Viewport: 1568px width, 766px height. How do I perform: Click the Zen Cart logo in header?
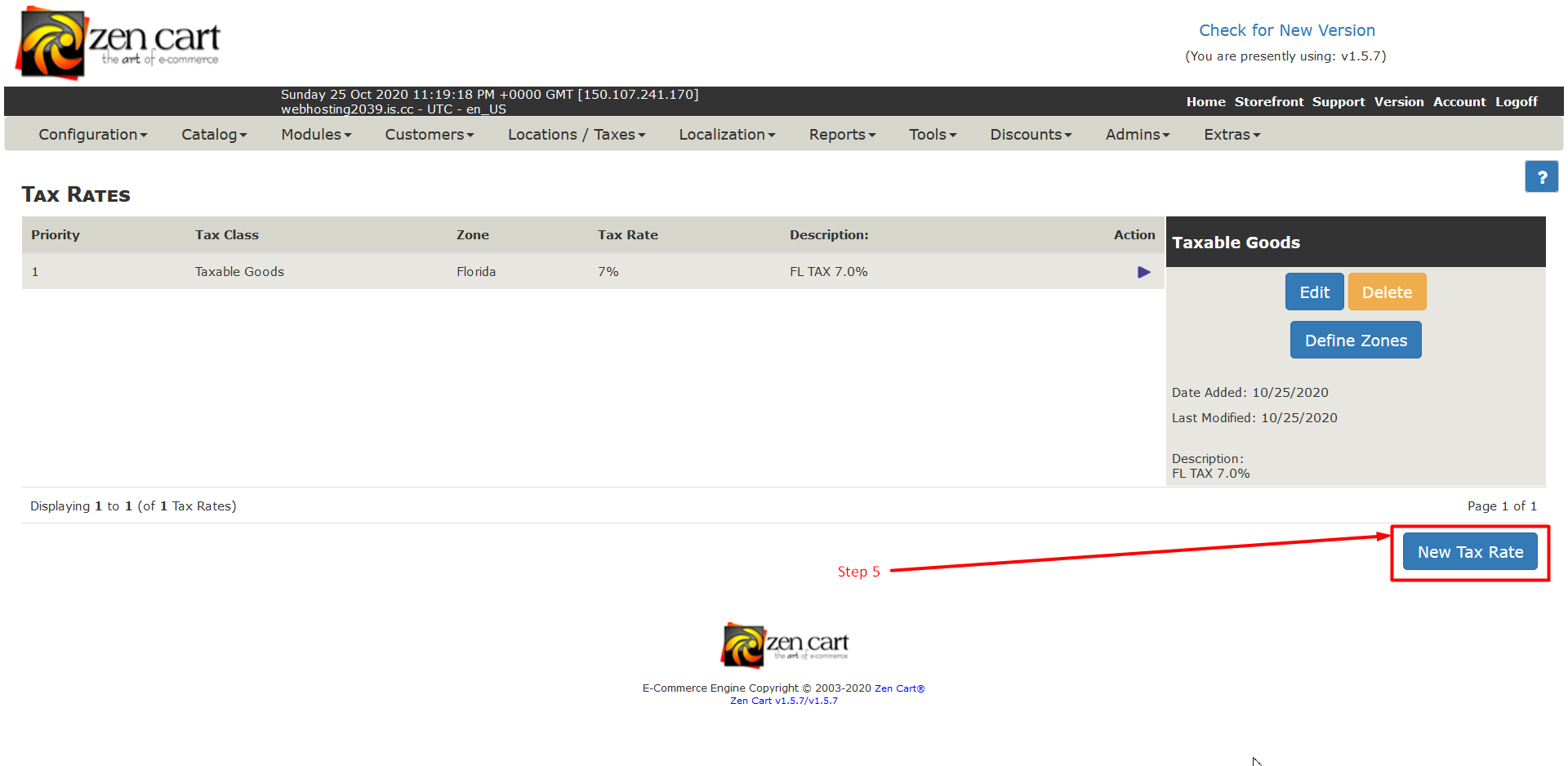118,42
